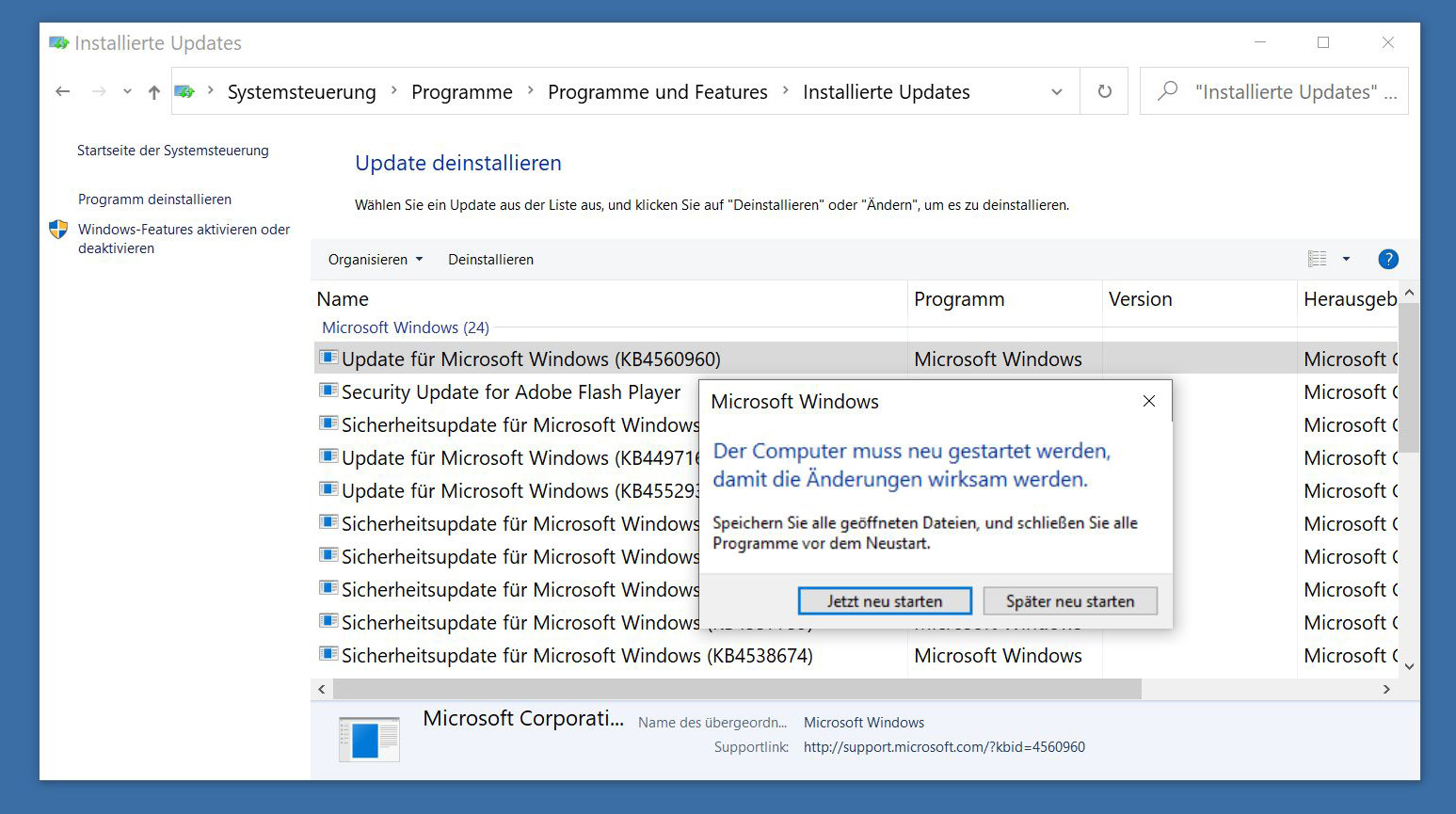Sort by the Programm column header
The image size is (1456, 814).
(1005, 299)
